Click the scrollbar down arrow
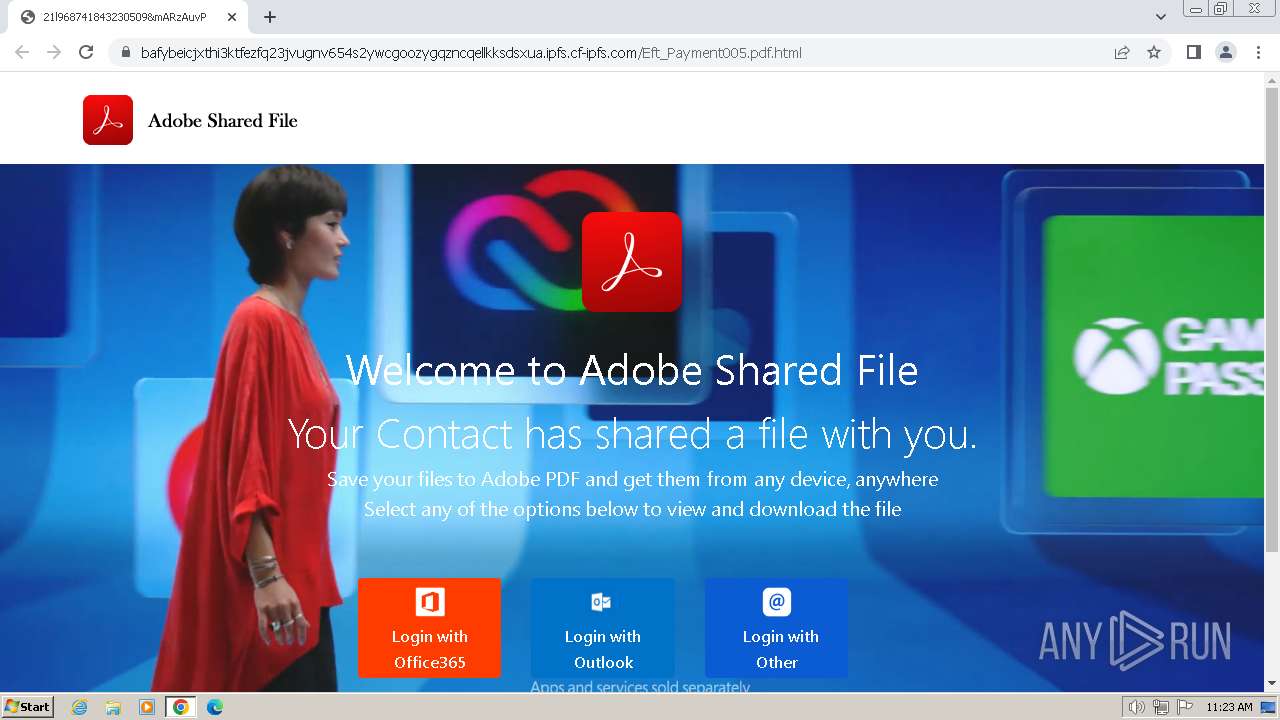Screen dimensions: 1280x720 pos(1272,684)
